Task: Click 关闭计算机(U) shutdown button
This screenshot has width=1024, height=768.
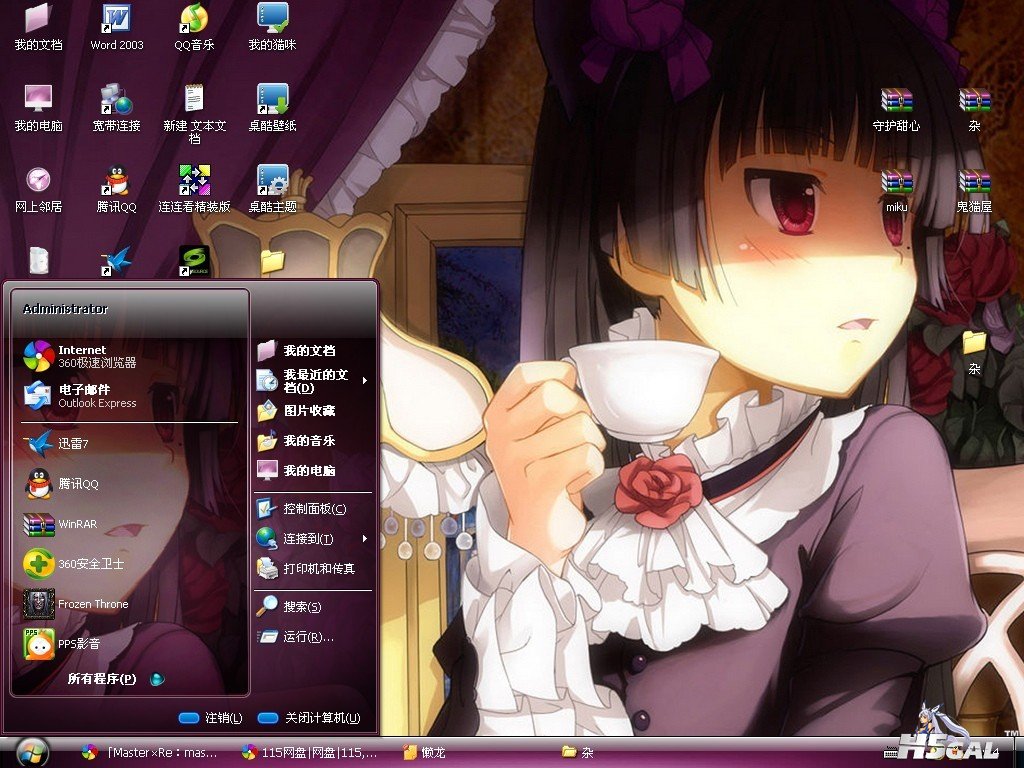Action: [309, 718]
